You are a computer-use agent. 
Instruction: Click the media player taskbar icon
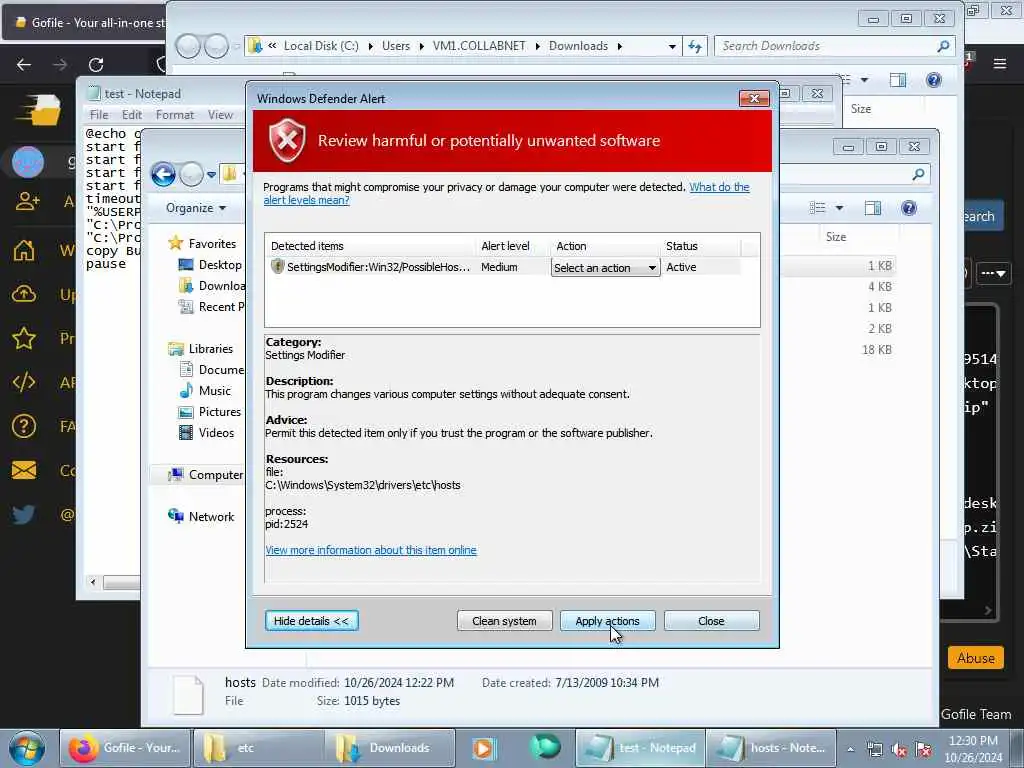(x=483, y=748)
